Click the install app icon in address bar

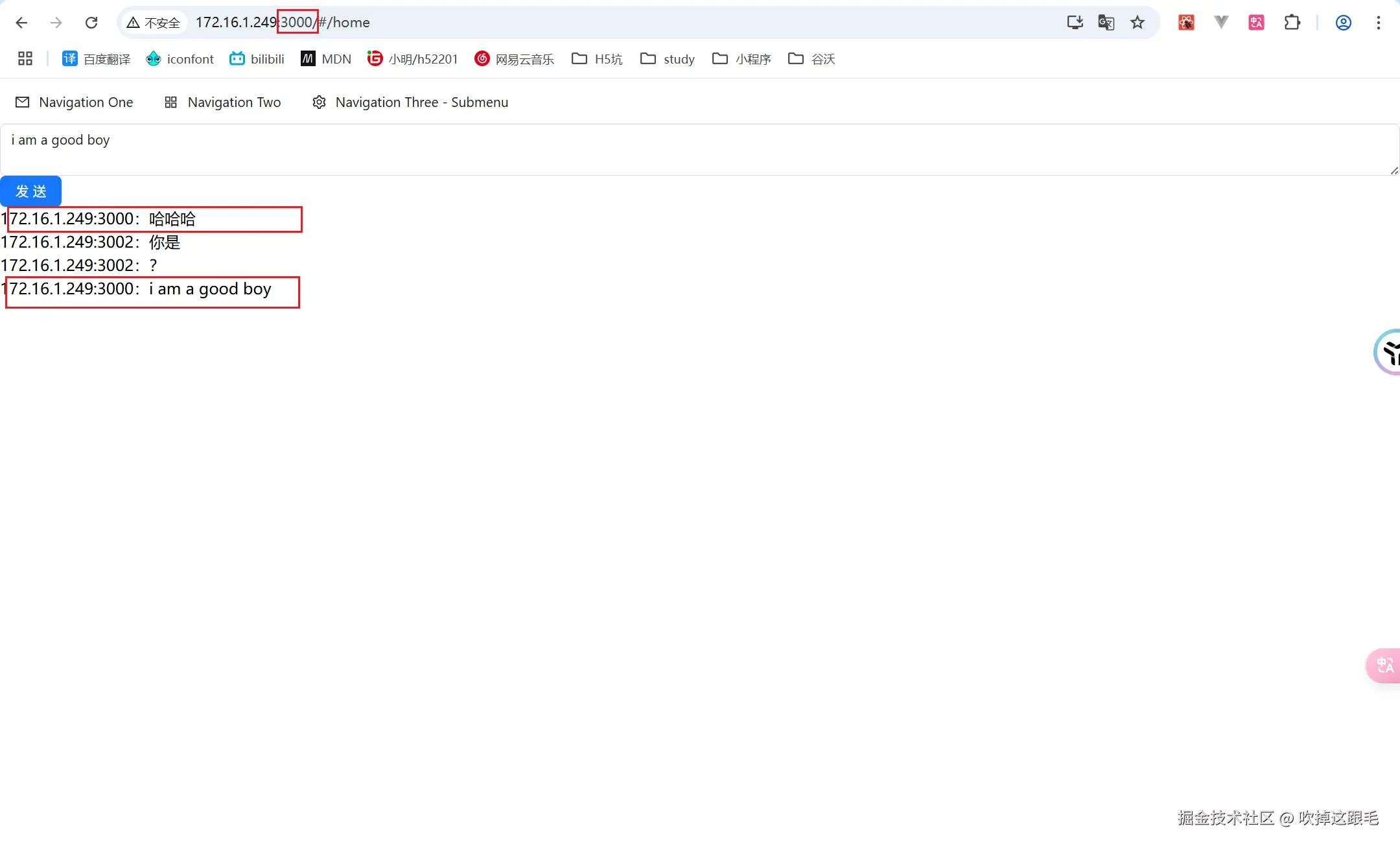click(x=1075, y=23)
